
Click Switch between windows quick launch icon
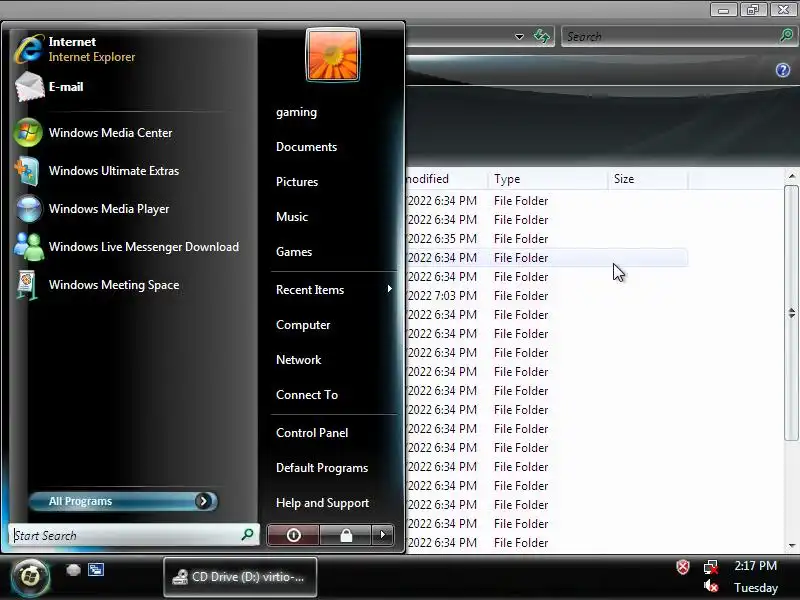[96, 570]
